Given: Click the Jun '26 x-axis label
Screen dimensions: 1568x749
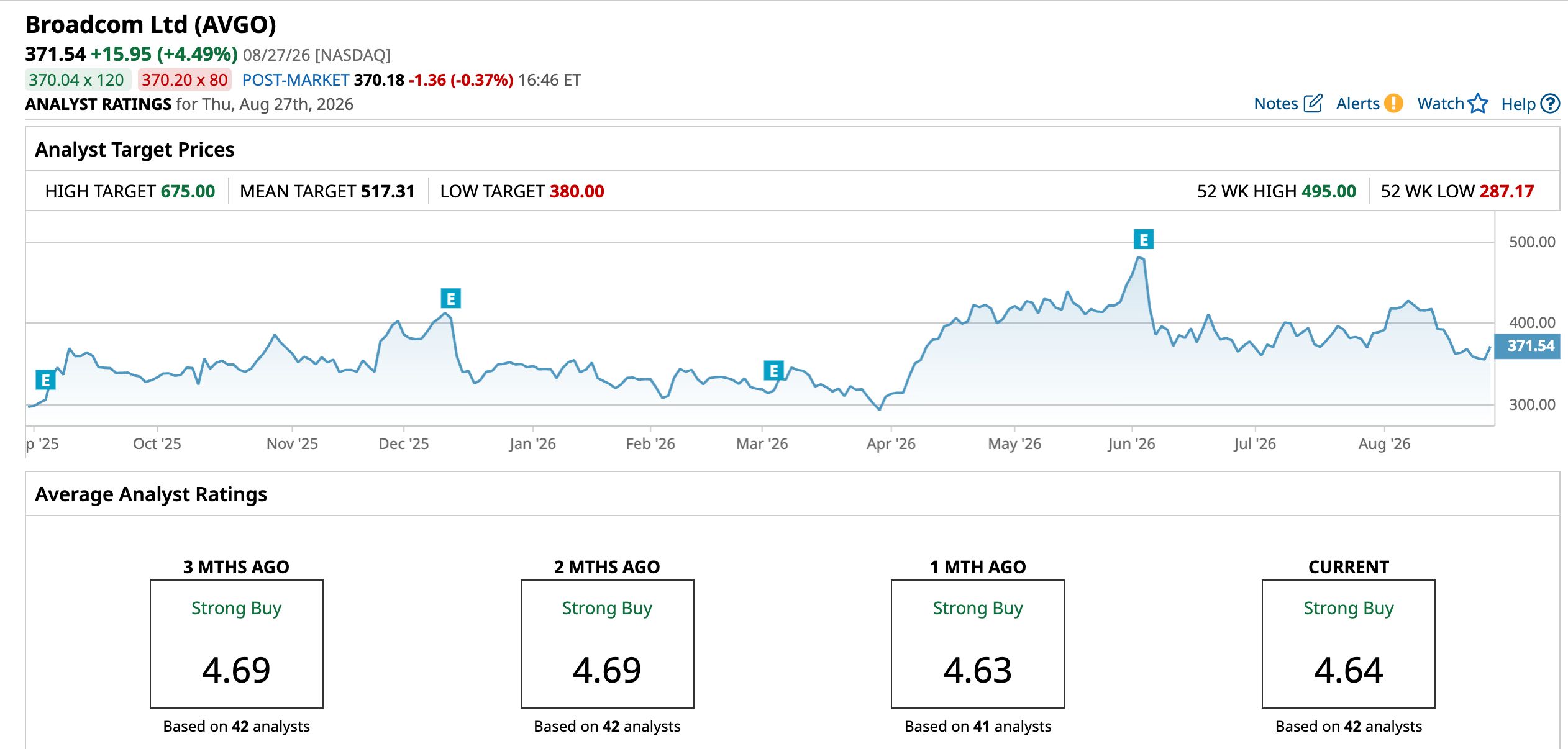Looking at the screenshot, I should coord(1131,444).
